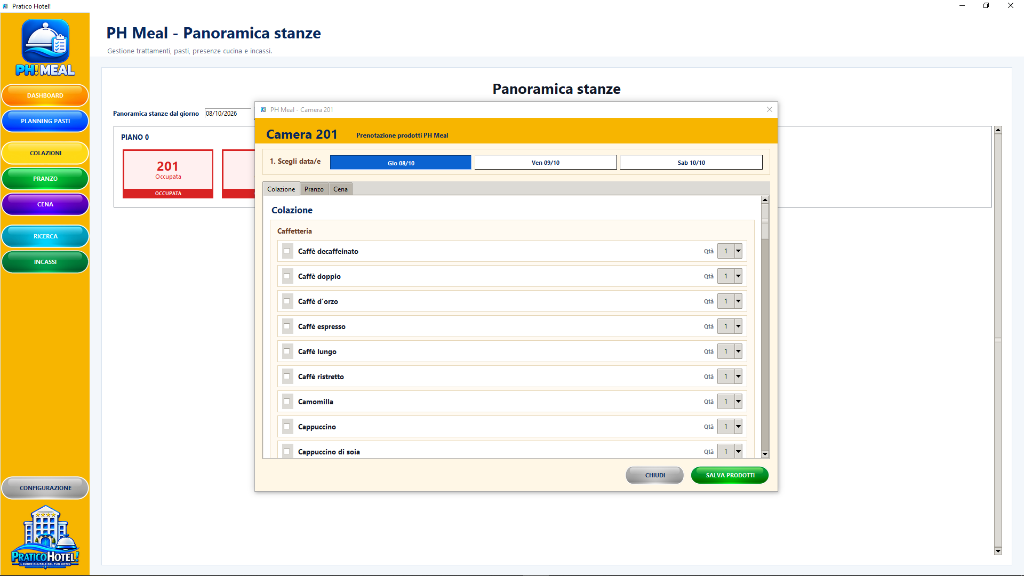Click the Pratico Hotel title bar icon
The height and width of the screenshot is (576, 1024).
point(6,6)
